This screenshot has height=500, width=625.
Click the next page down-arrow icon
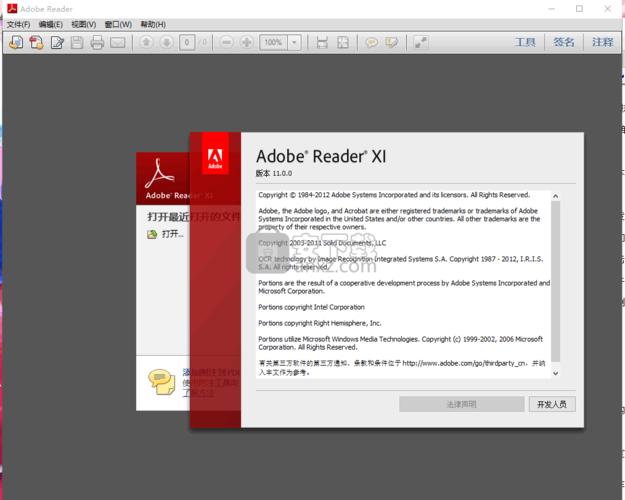point(167,42)
